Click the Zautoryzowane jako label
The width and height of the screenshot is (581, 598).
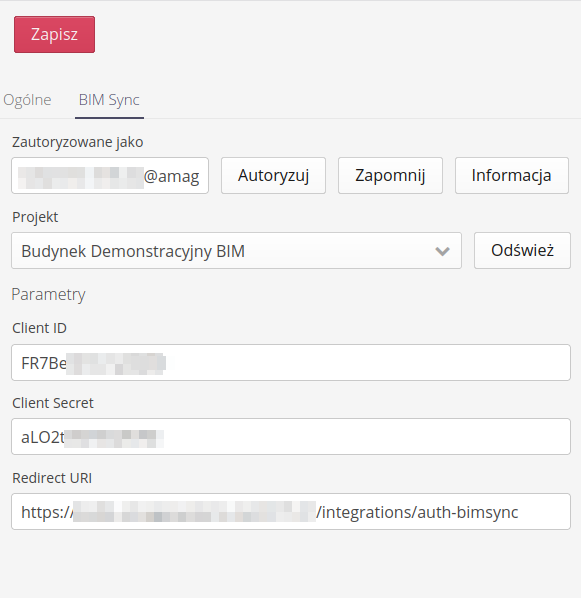point(77,142)
